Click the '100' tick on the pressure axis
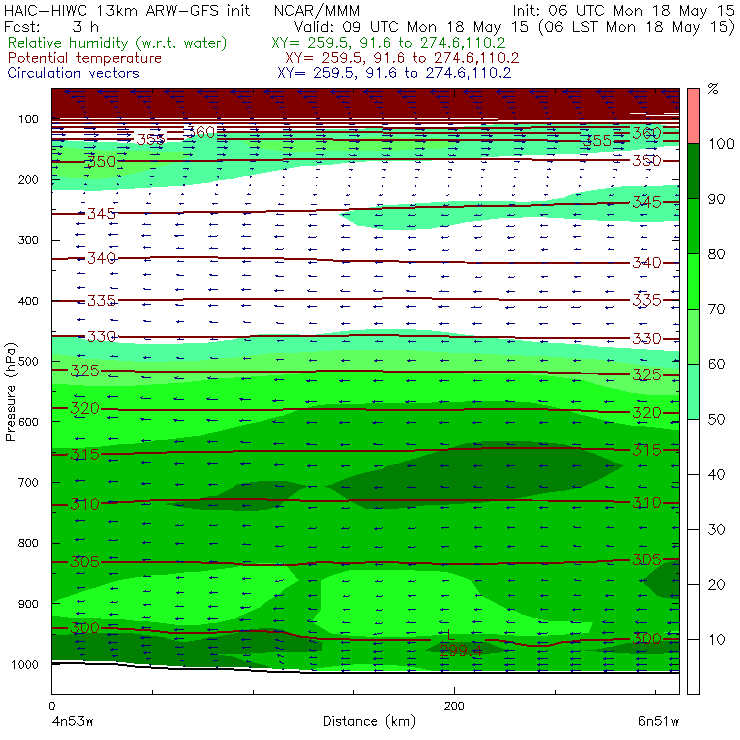Viewport: 740px width, 740px height. point(28,119)
